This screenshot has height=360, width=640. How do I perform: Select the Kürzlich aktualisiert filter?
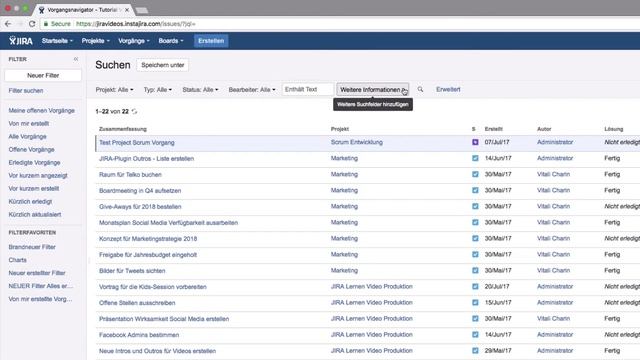coord(35,214)
